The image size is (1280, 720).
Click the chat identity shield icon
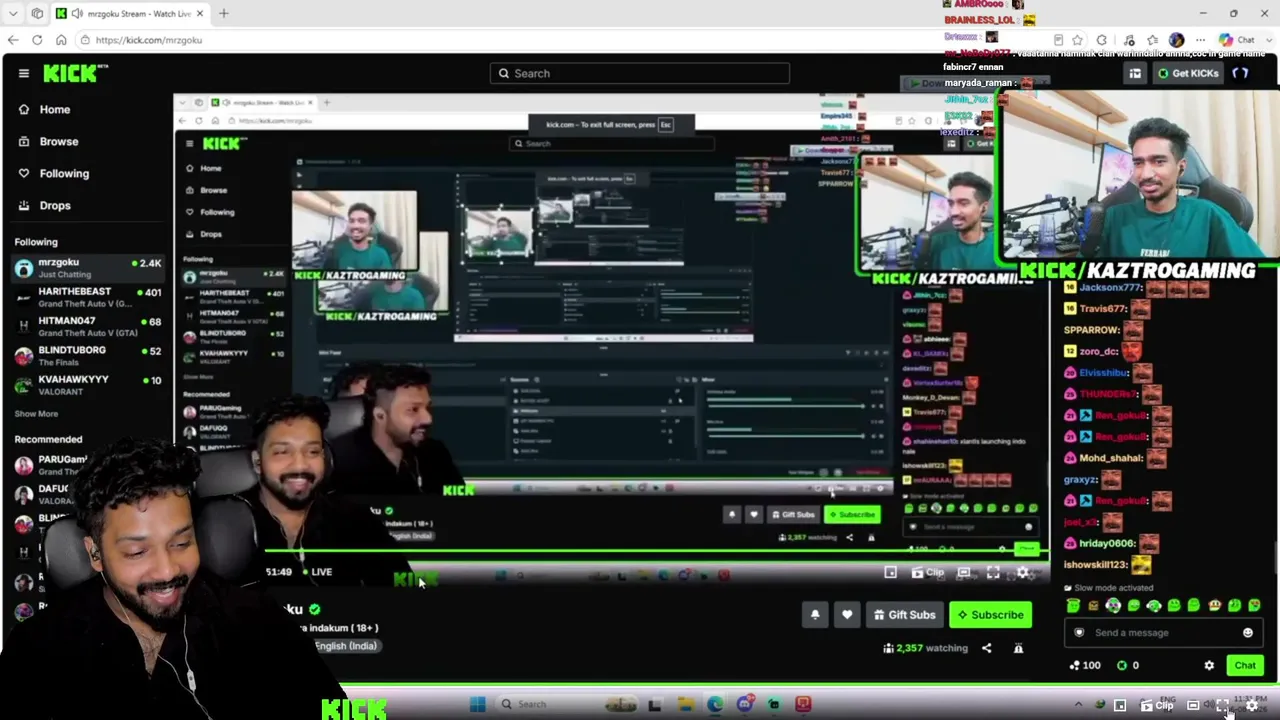(x=1079, y=632)
